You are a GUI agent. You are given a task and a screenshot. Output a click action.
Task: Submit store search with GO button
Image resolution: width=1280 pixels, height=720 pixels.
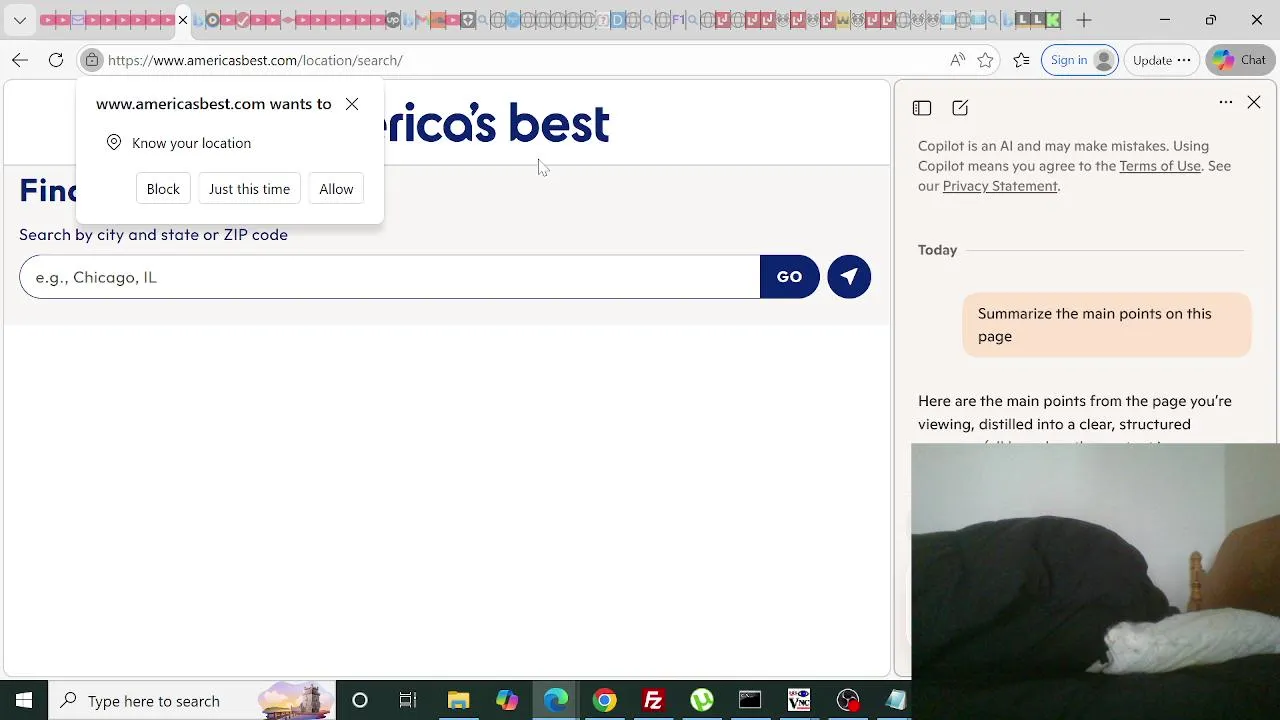pos(789,277)
